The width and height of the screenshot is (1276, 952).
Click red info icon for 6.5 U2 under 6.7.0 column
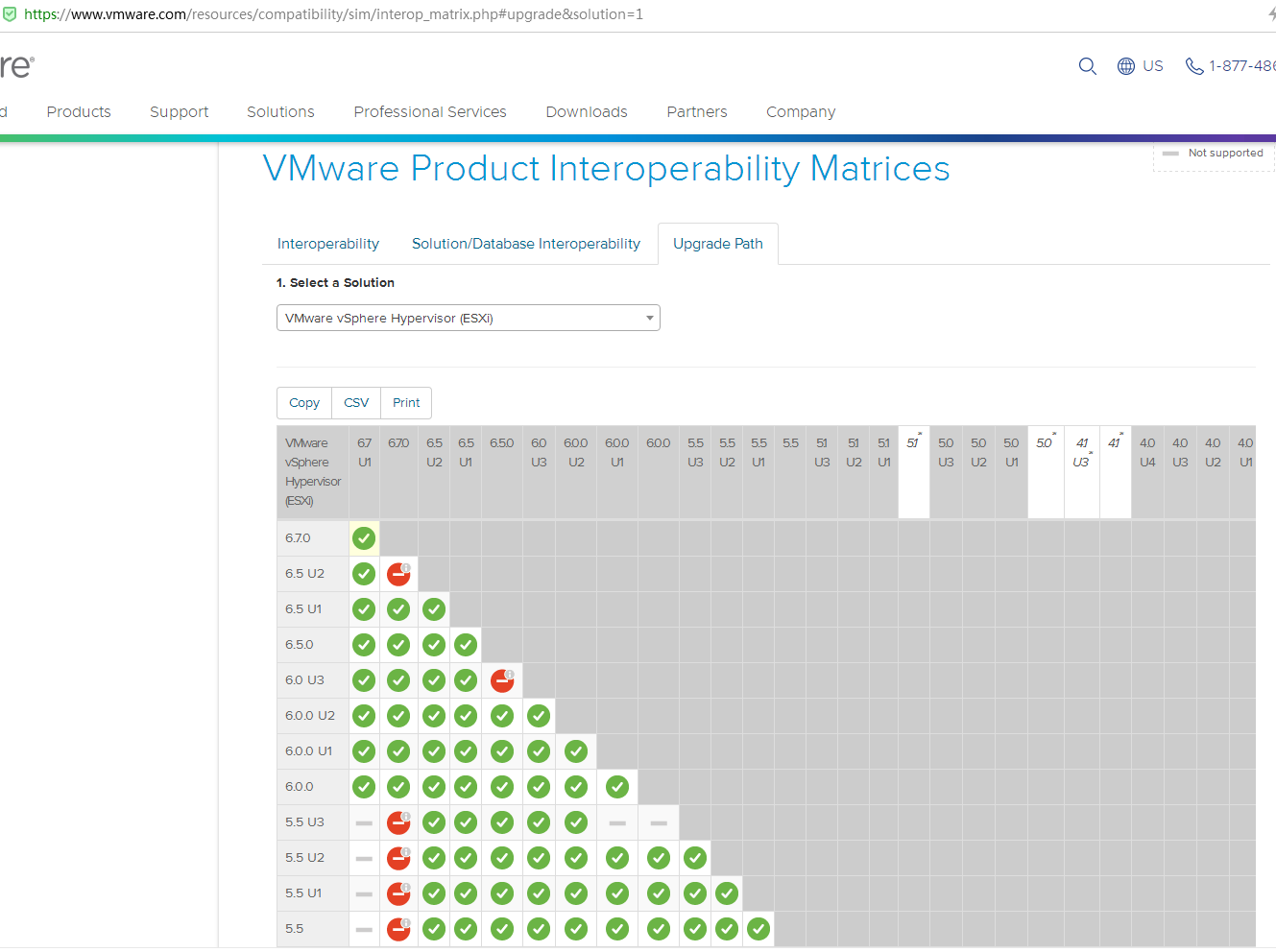(x=397, y=573)
